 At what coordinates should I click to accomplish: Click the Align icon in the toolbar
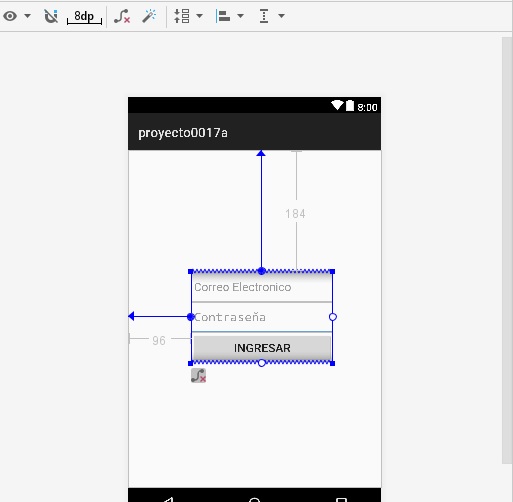223,16
